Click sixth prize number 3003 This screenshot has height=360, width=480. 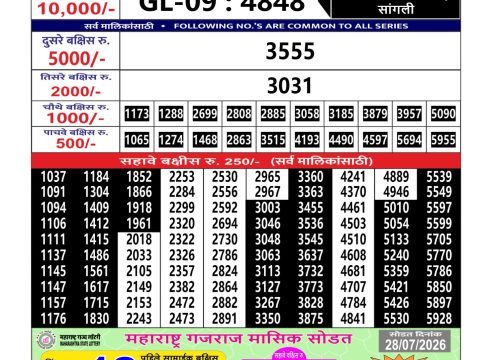click(267, 208)
